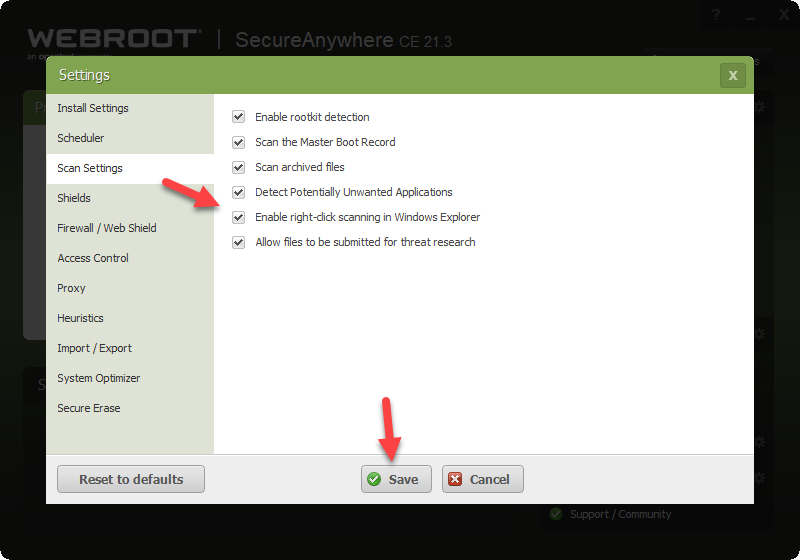Select Scan Settings in sidebar
This screenshot has height=560, width=800.
coord(130,168)
